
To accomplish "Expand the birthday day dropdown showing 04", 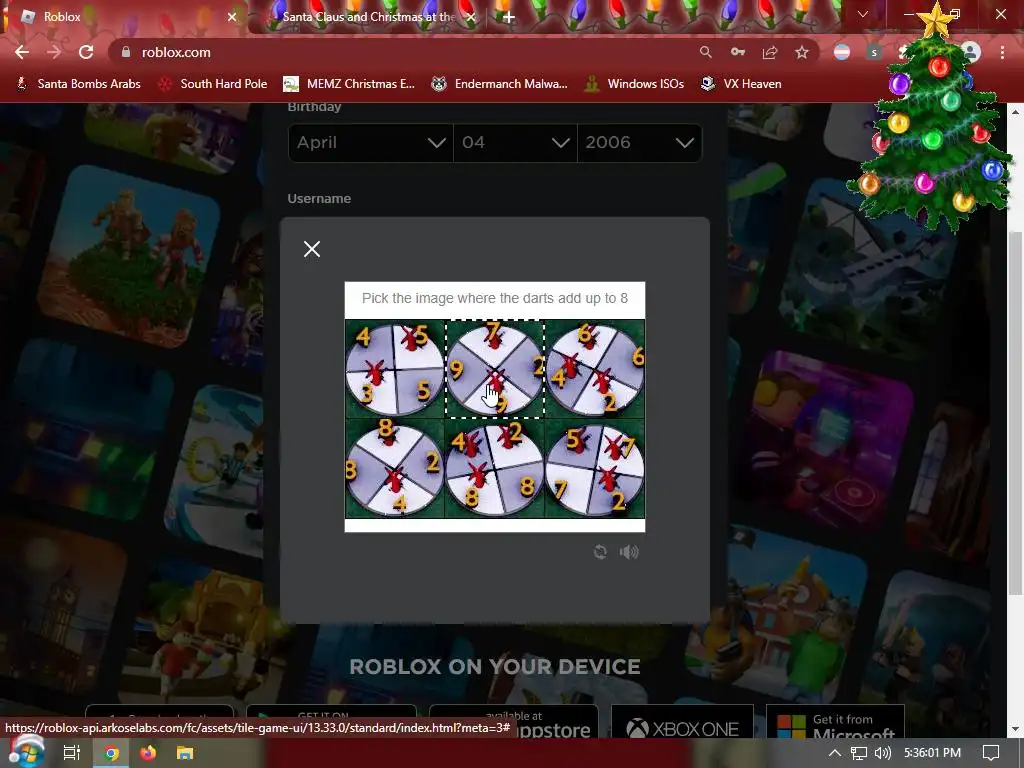I will [515, 142].
